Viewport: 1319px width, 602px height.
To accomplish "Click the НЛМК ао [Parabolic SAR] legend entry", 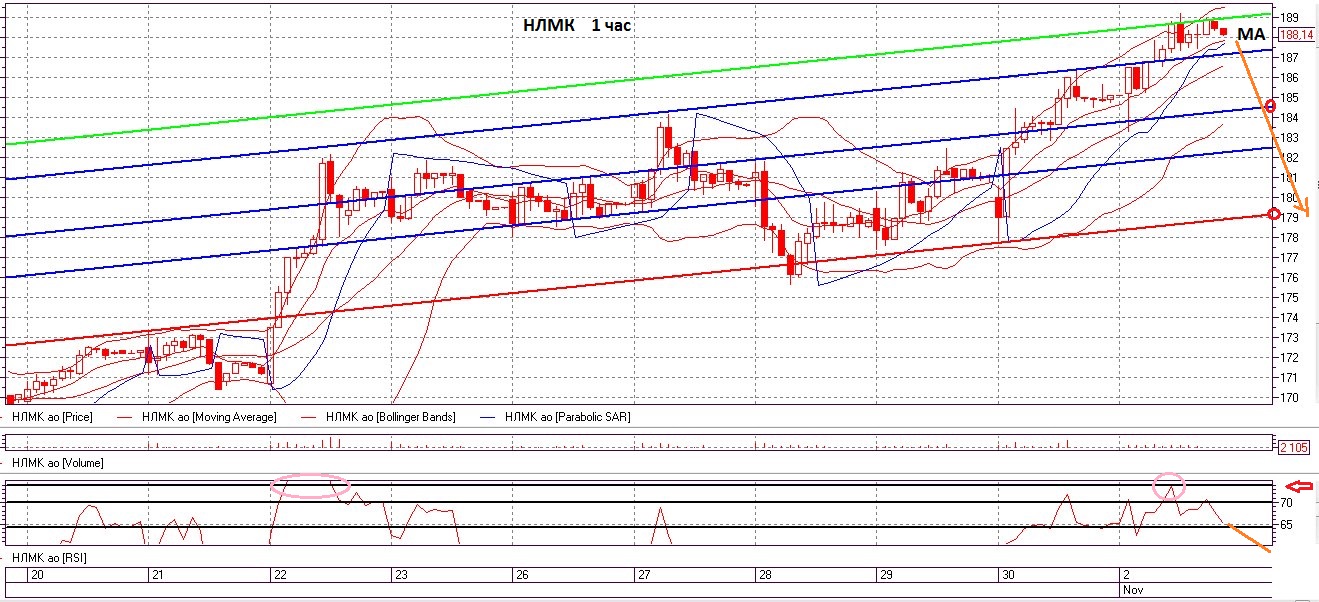I will click(568, 416).
